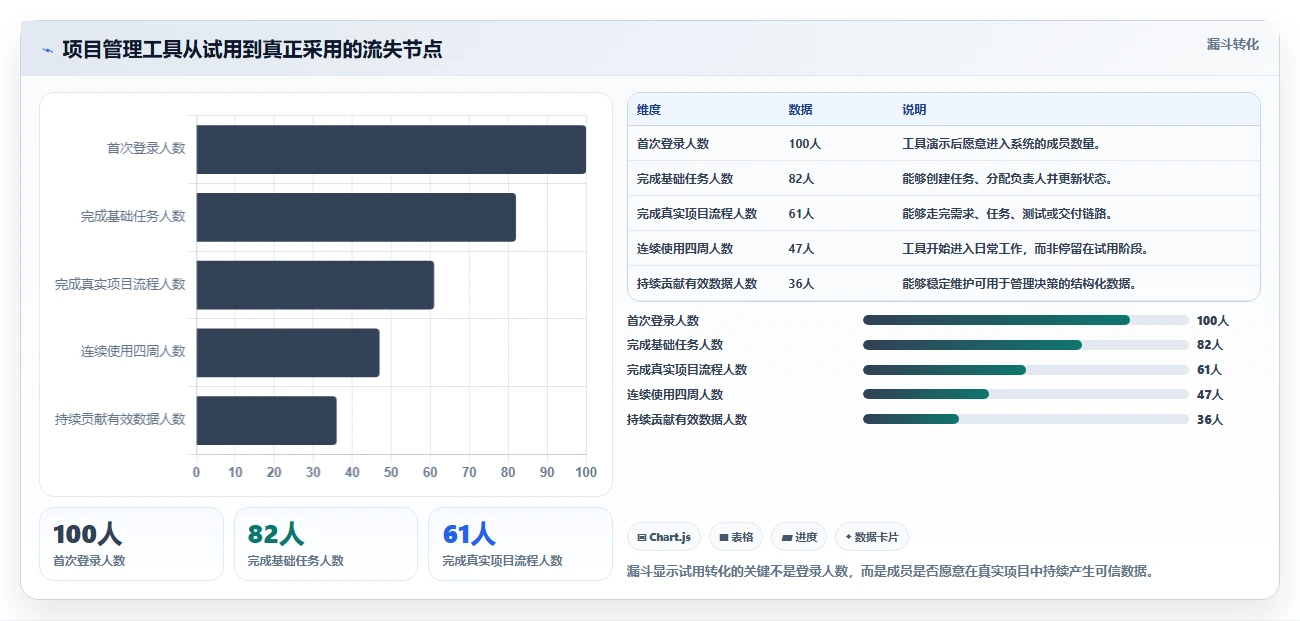Click the footer note beginning 漏斗显示试用转化的关键
Image resolution: width=1300 pixels, height=621 pixels.
click(x=892, y=572)
